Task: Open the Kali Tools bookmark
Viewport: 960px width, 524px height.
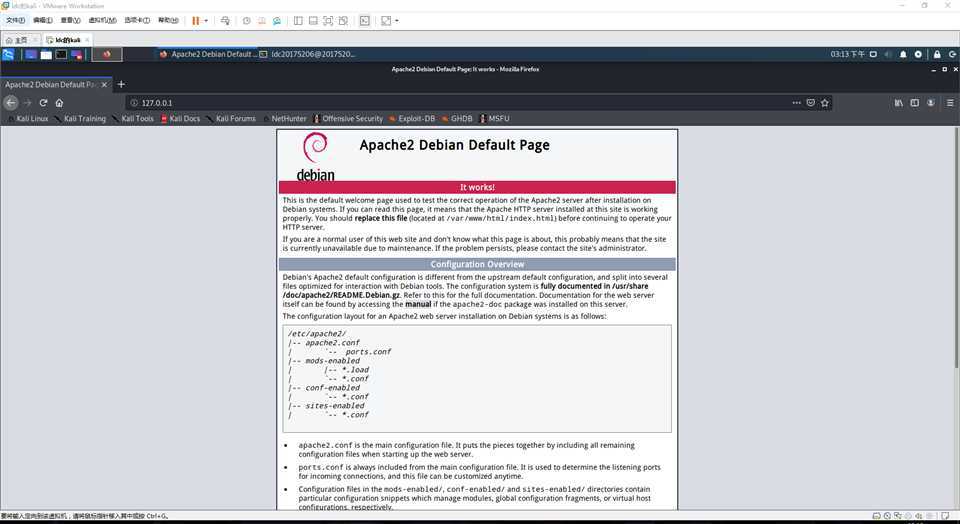Action: (x=133, y=119)
